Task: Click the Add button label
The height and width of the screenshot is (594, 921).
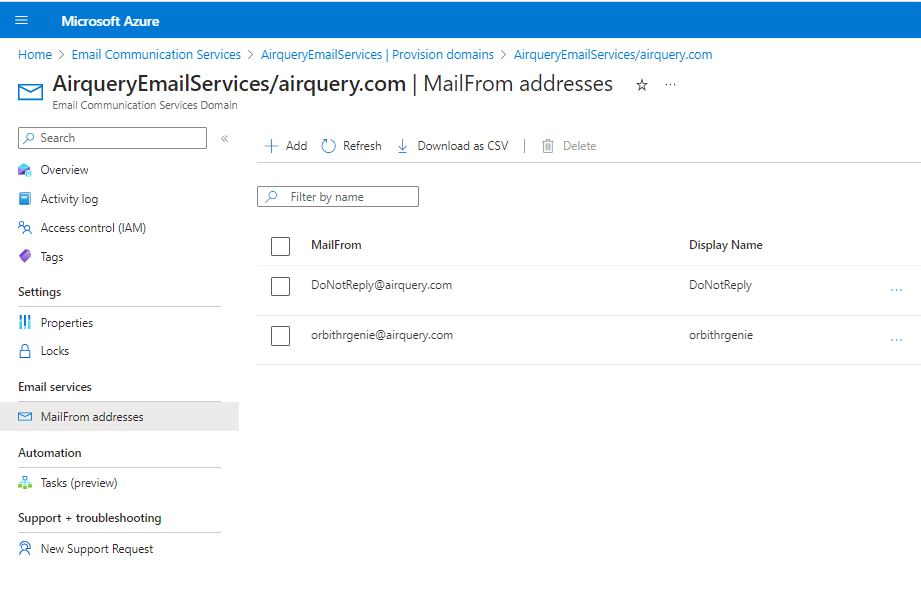Action: [296, 146]
